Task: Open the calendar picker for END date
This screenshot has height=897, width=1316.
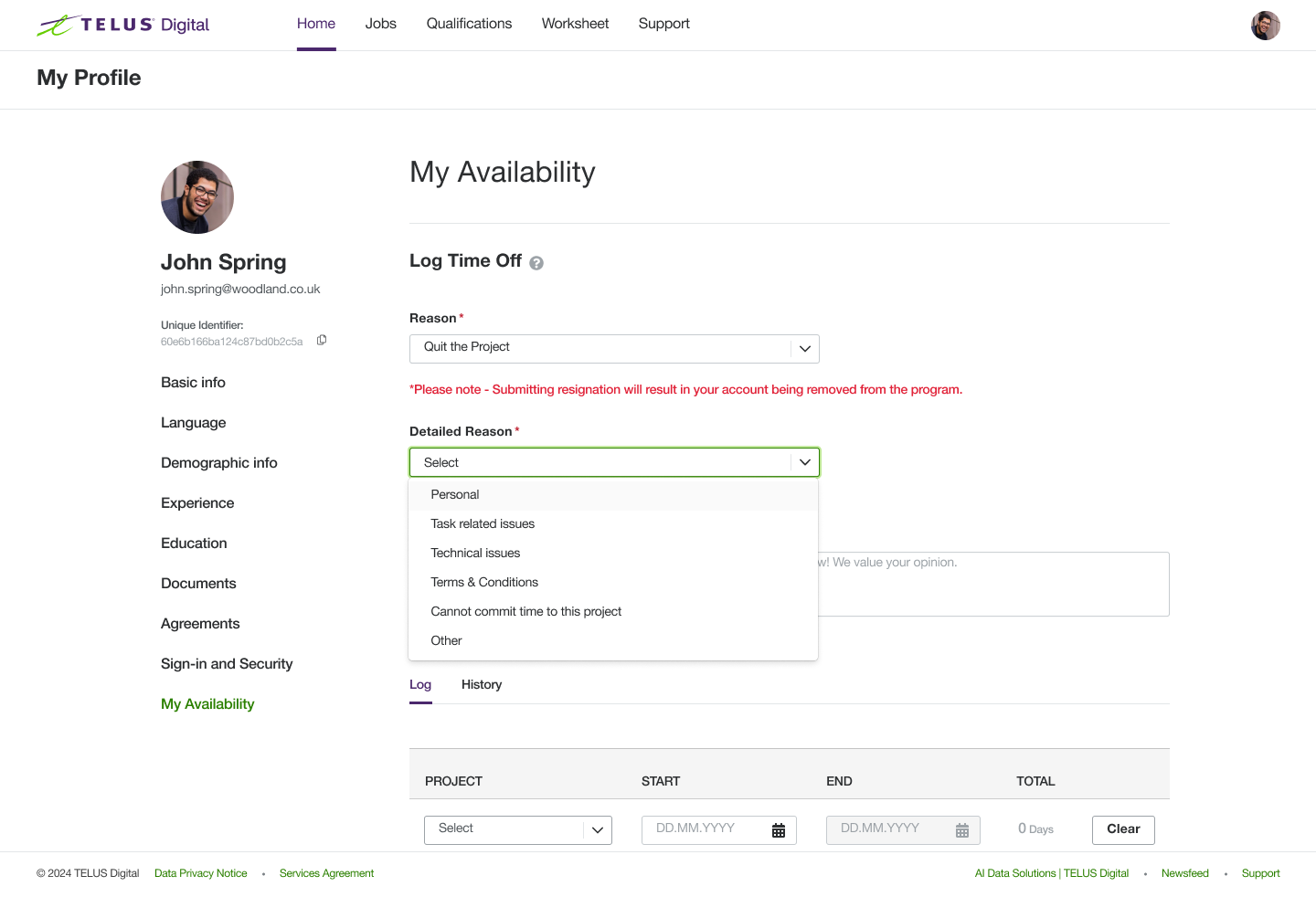Action: (x=962, y=829)
